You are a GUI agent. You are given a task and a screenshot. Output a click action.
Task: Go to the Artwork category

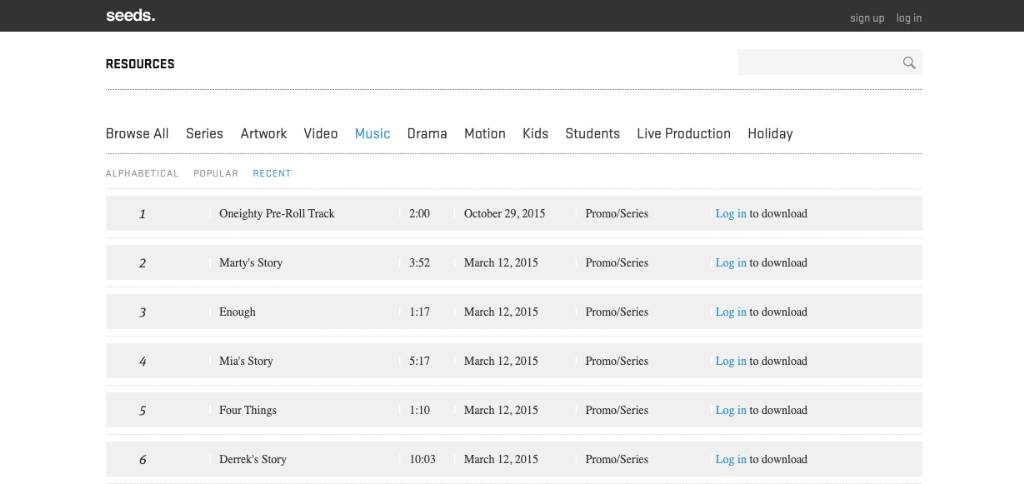click(263, 133)
